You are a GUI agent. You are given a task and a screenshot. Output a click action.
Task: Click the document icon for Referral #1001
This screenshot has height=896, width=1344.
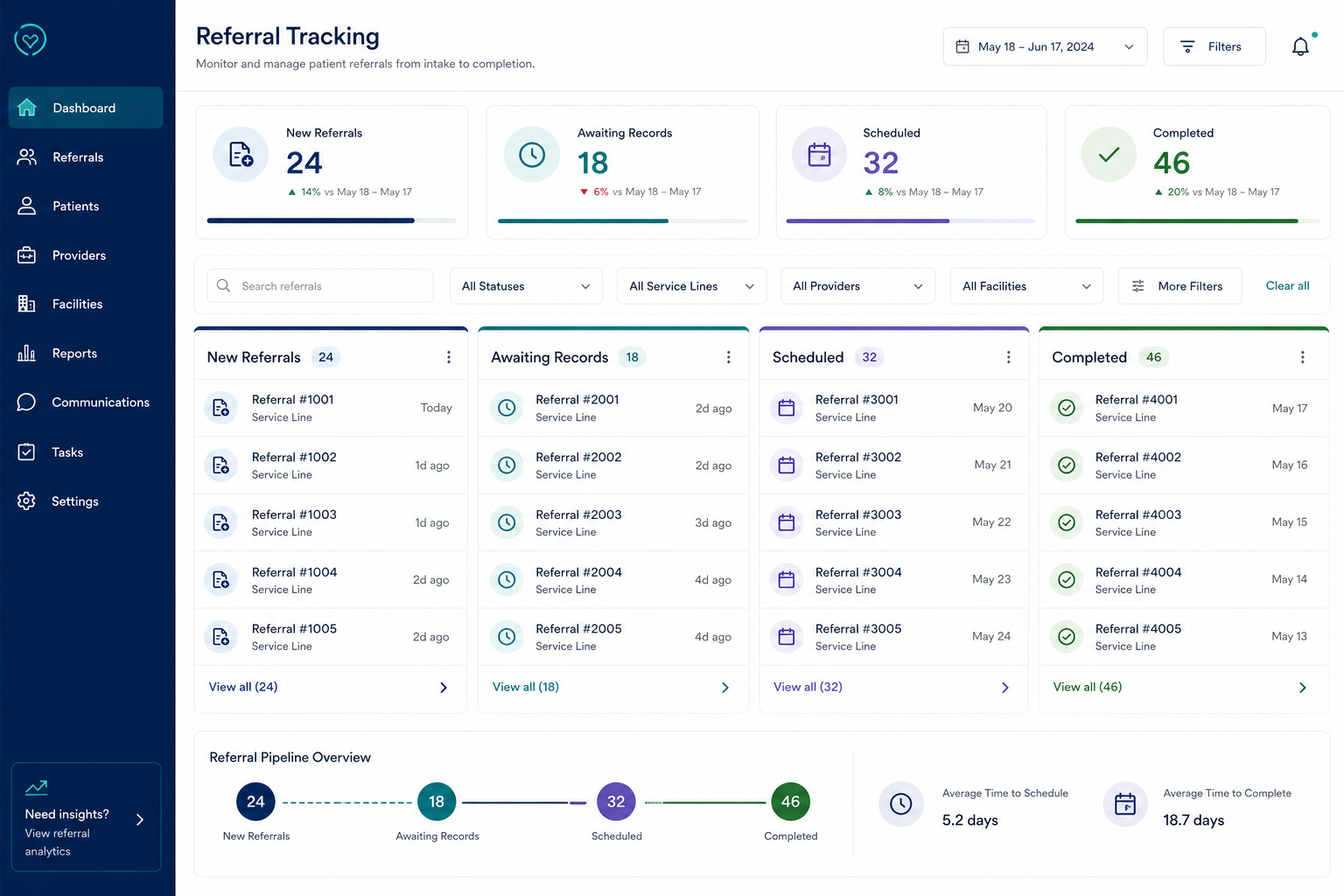click(x=220, y=408)
